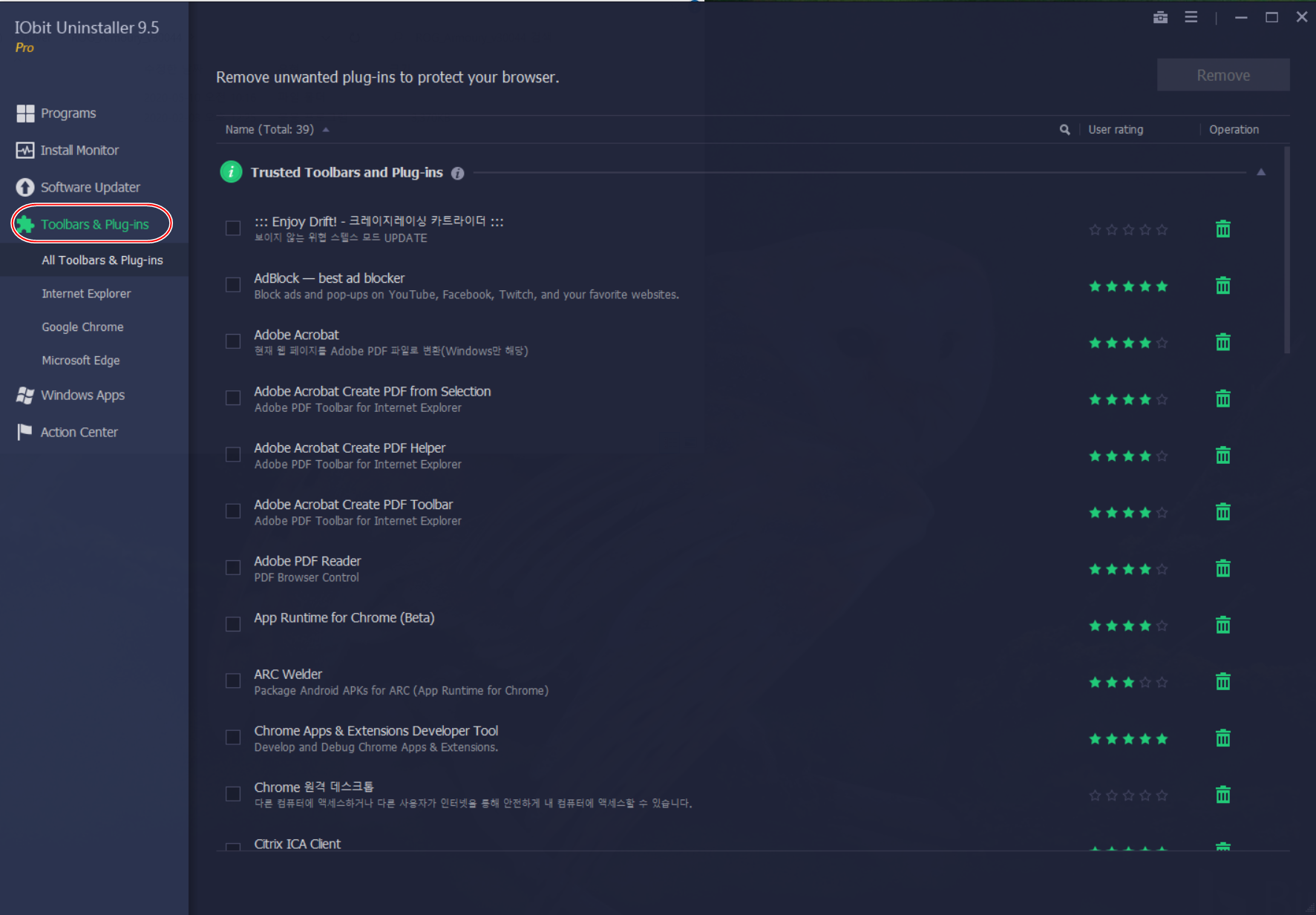Image resolution: width=1316 pixels, height=915 pixels.
Task: Go to Install Monitor
Action: click(79, 150)
